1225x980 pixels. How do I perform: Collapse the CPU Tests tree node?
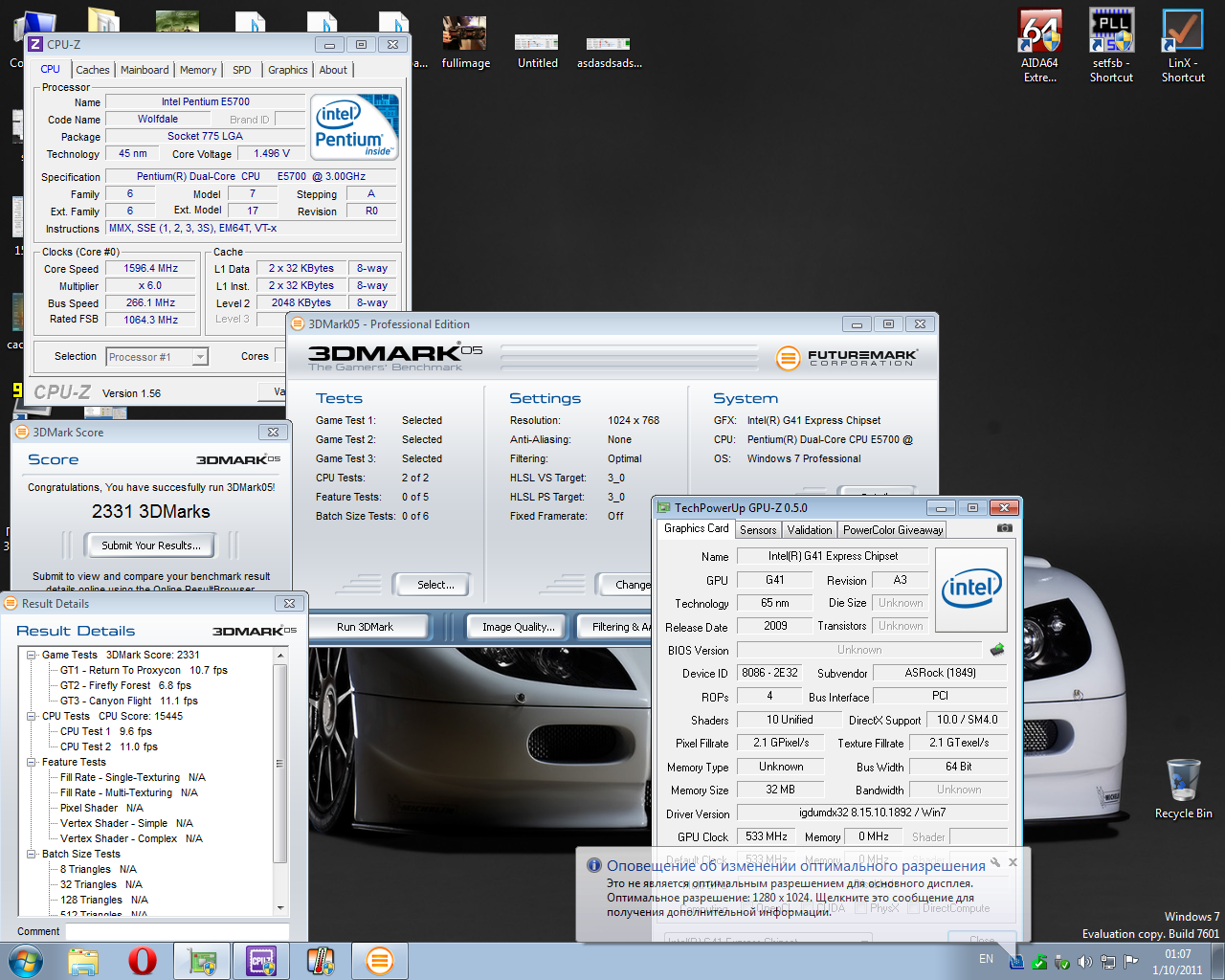click(x=31, y=716)
